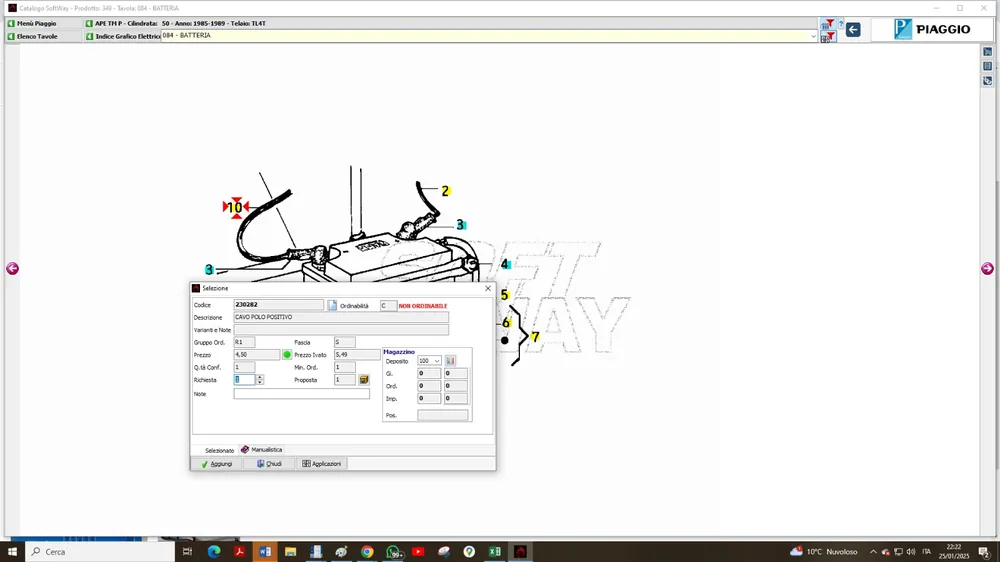The width and height of the screenshot is (1000, 562).
Task: Click the Cerca taskbar search box
Action: click(100, 552)
